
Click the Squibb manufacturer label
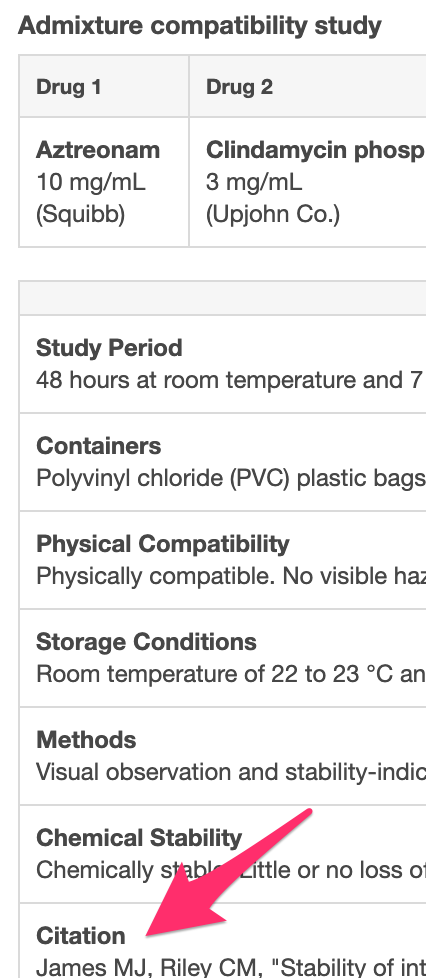click(80, 215)
